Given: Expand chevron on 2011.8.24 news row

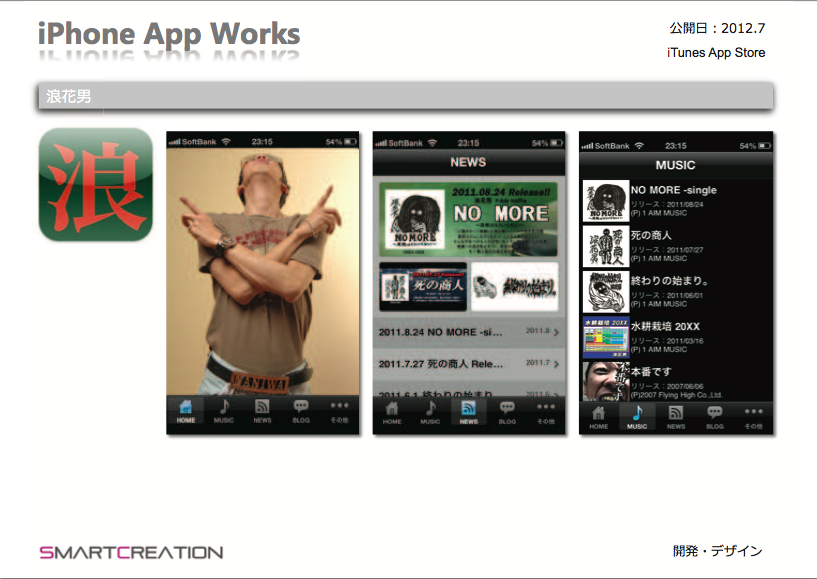Looking at the screenshot, I should (557, 332).
